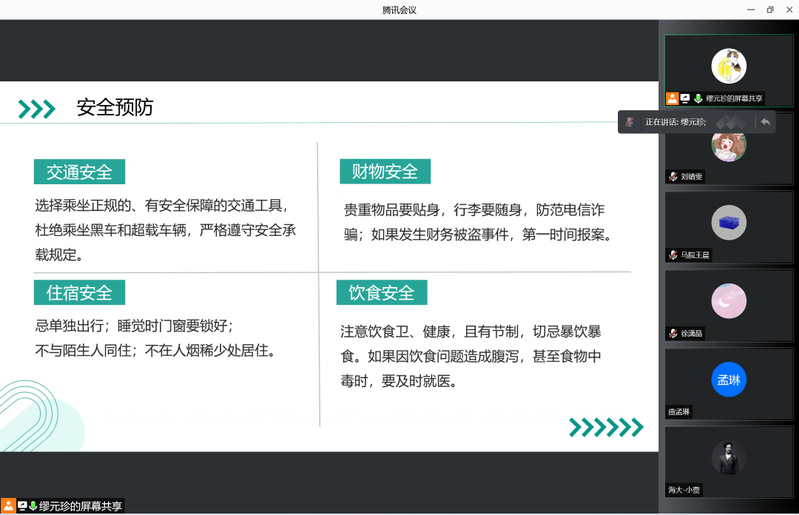Viewport: 799px width, 515px height.
Task: Click the 饮食安全 heading on slide
Action: pos(382,292)
